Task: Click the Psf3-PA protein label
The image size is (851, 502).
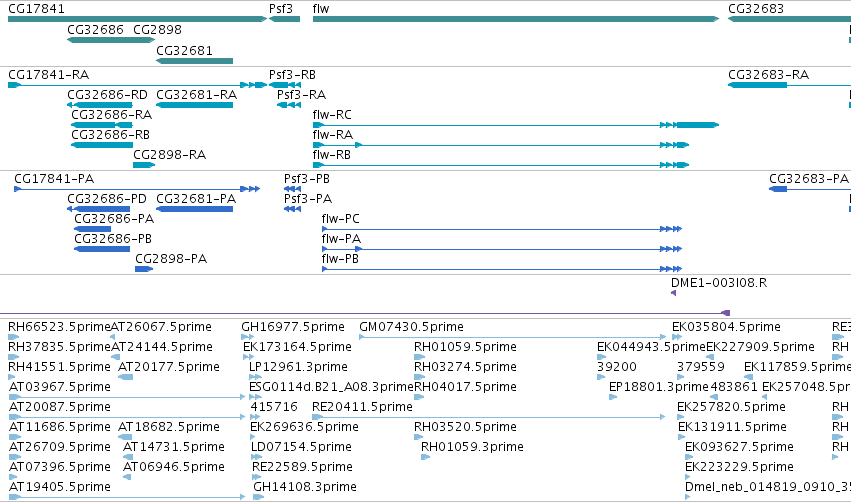Action: pyautogui.click(x=308, y=199)
